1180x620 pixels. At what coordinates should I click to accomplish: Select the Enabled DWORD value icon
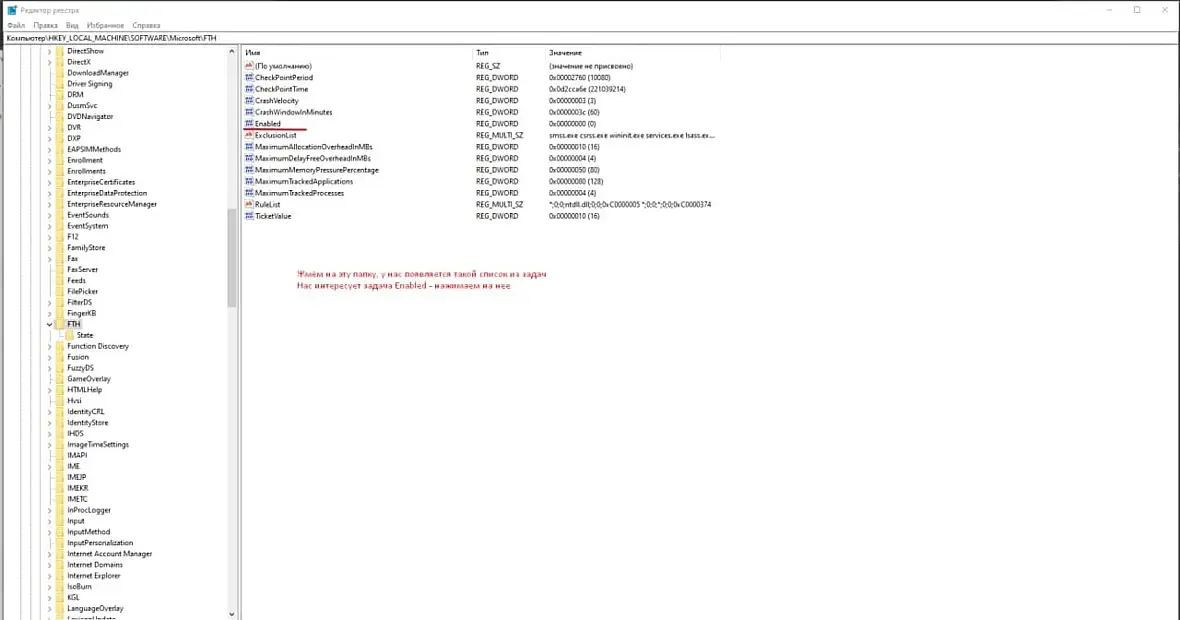(249, 123)
